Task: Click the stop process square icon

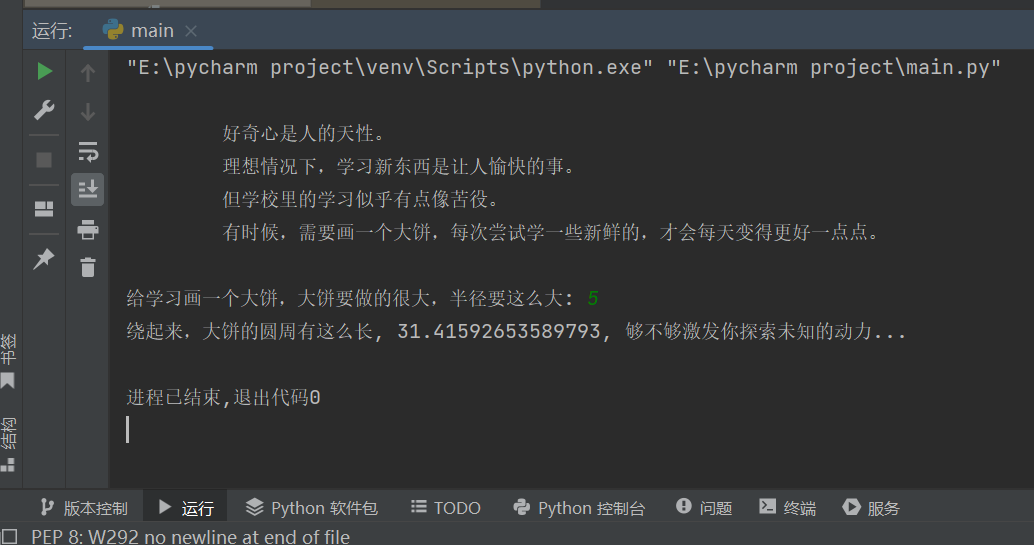Action: tap(44, 160)
